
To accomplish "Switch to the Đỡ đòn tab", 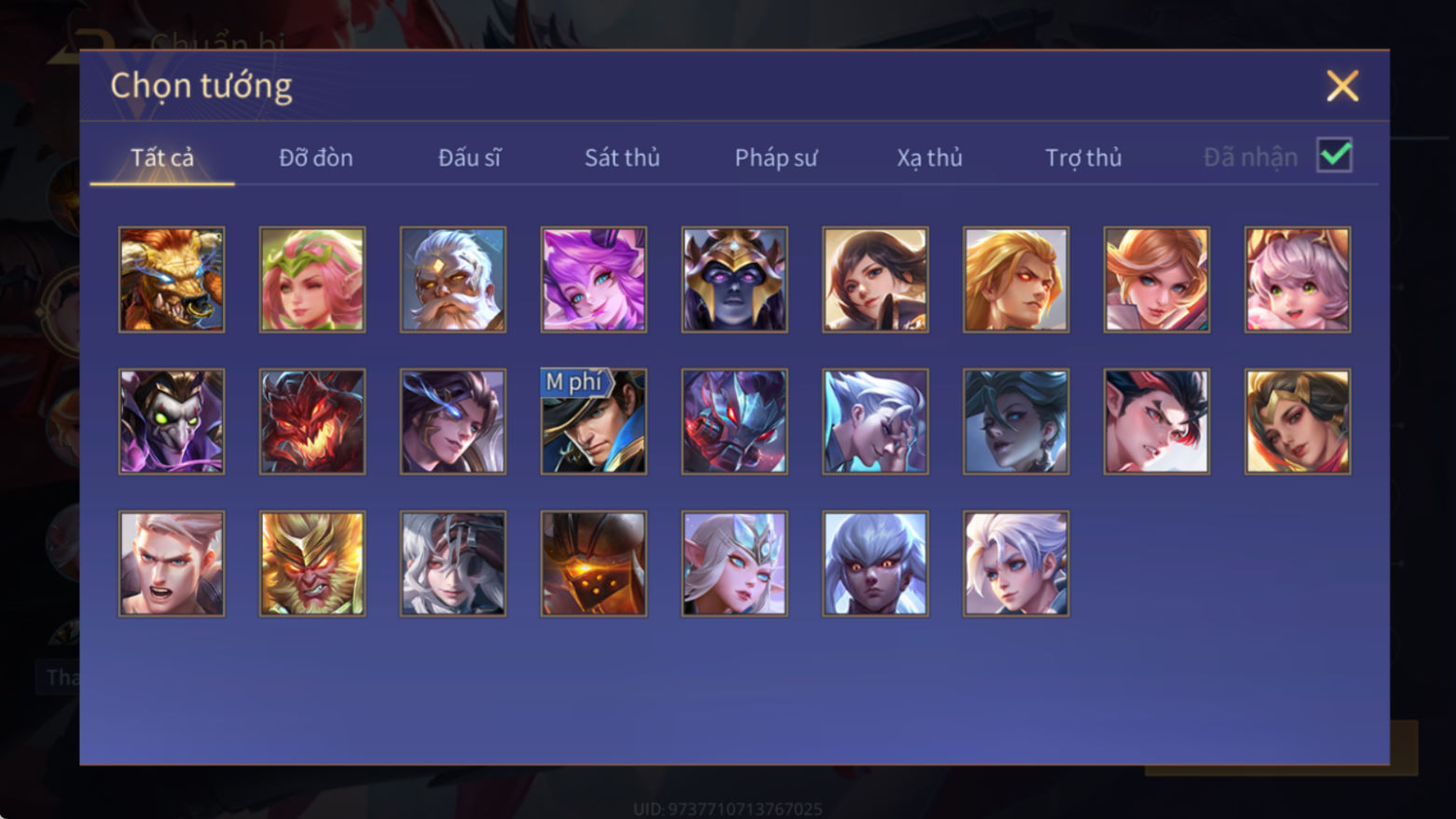I will [316, 157].
